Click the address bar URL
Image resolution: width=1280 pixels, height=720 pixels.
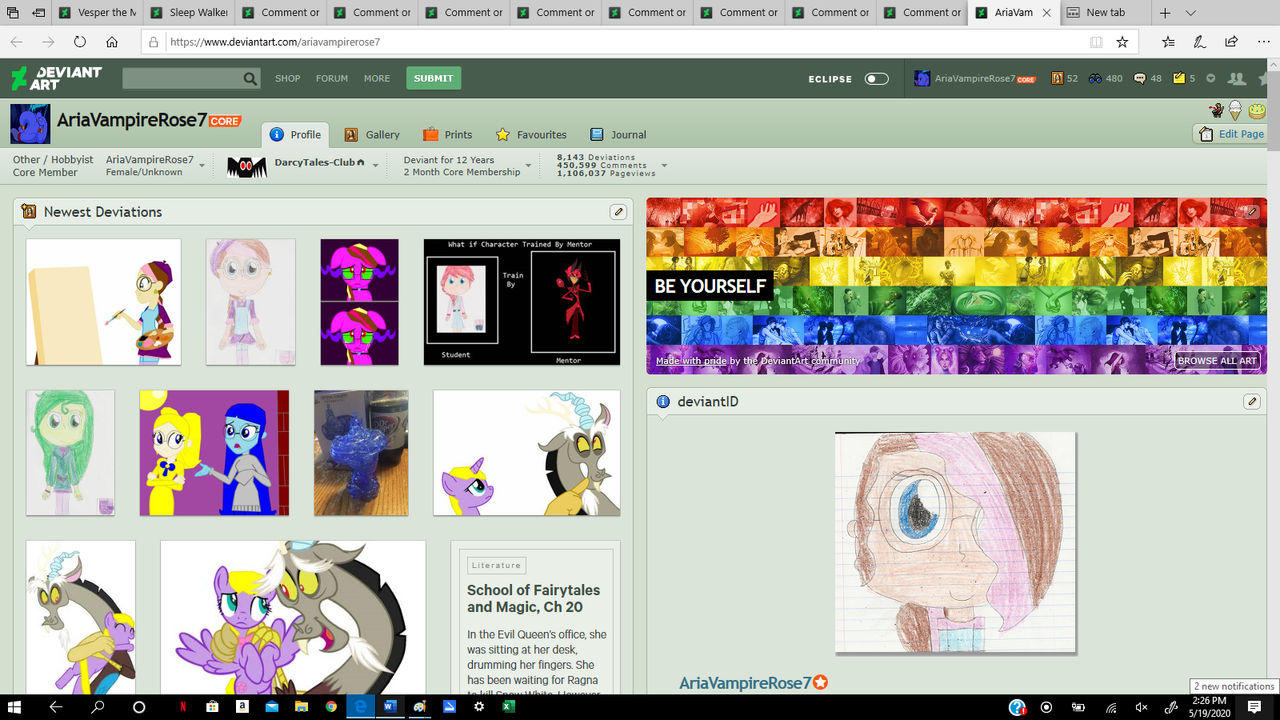(275, 42)
